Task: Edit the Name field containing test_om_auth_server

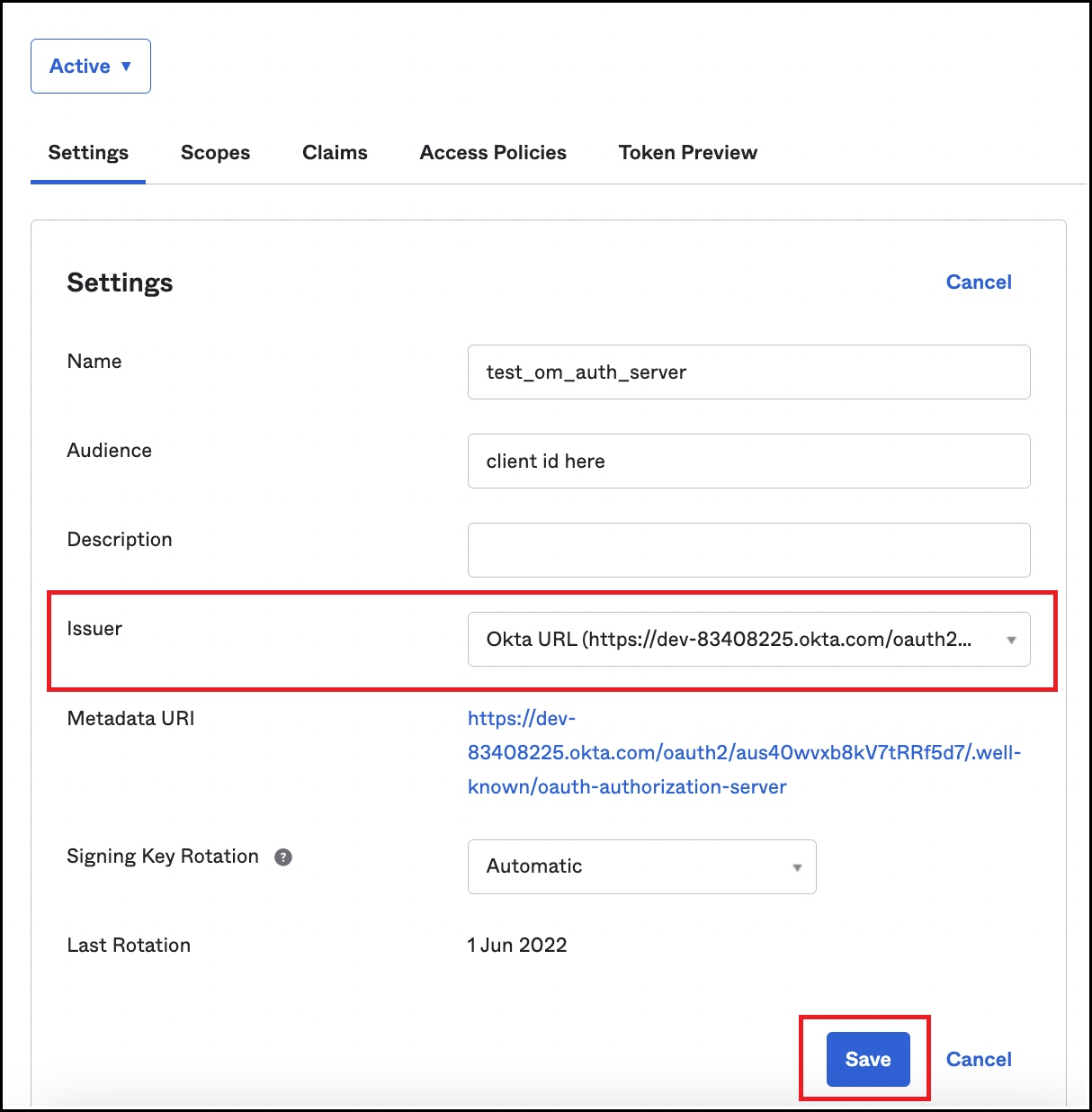Action: (x=748, y=372)
